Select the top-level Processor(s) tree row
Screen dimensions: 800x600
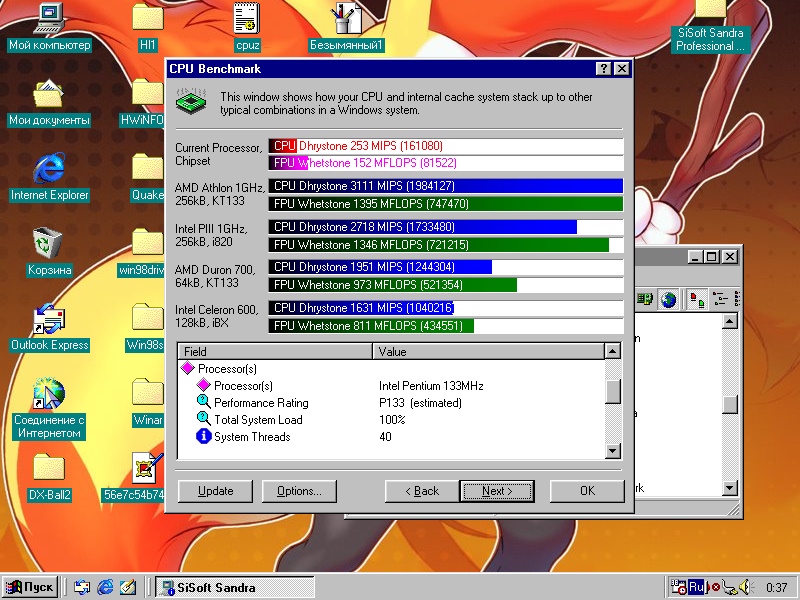pos(391,368)
